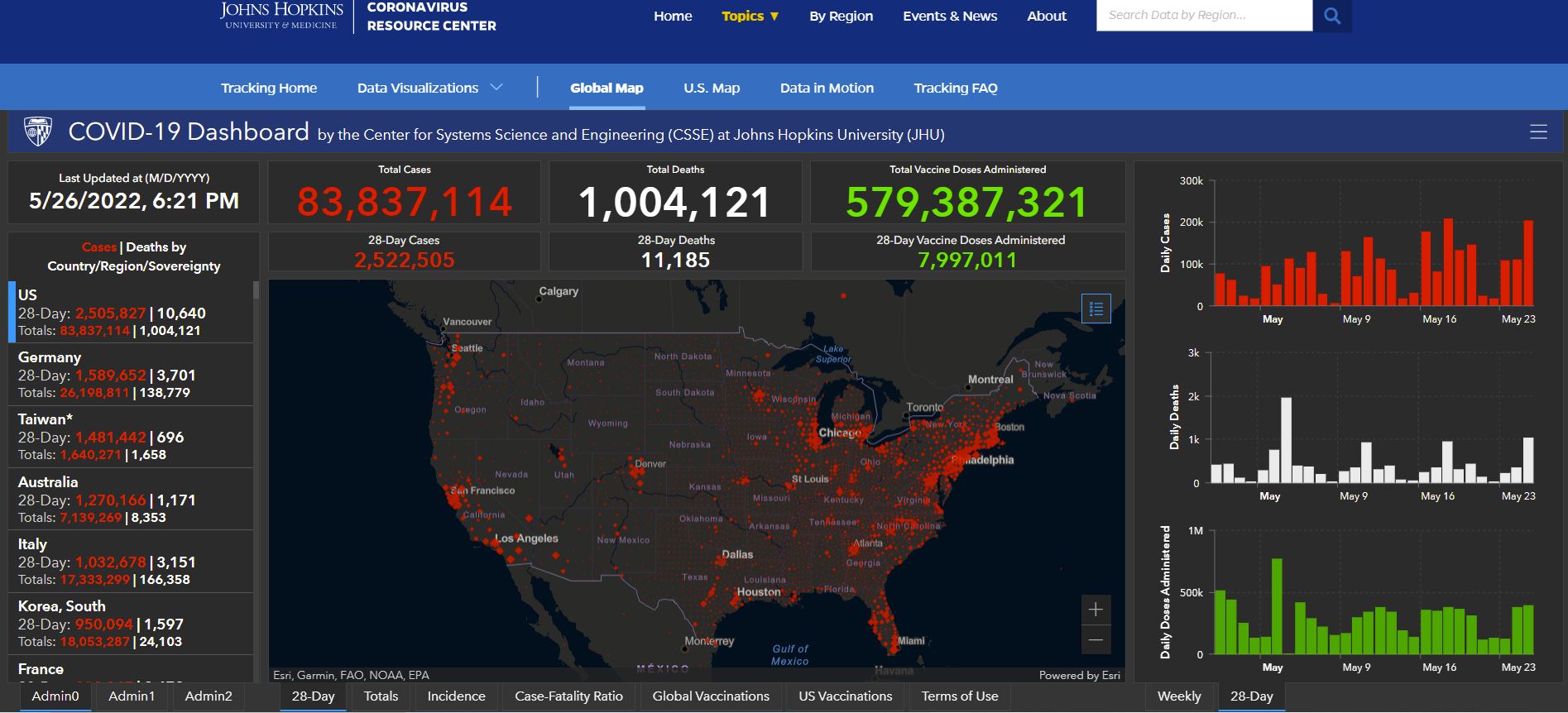Select the Global Map tab
The height and width of the screenshot is (713, 1568).
click(x=607, y=88)
